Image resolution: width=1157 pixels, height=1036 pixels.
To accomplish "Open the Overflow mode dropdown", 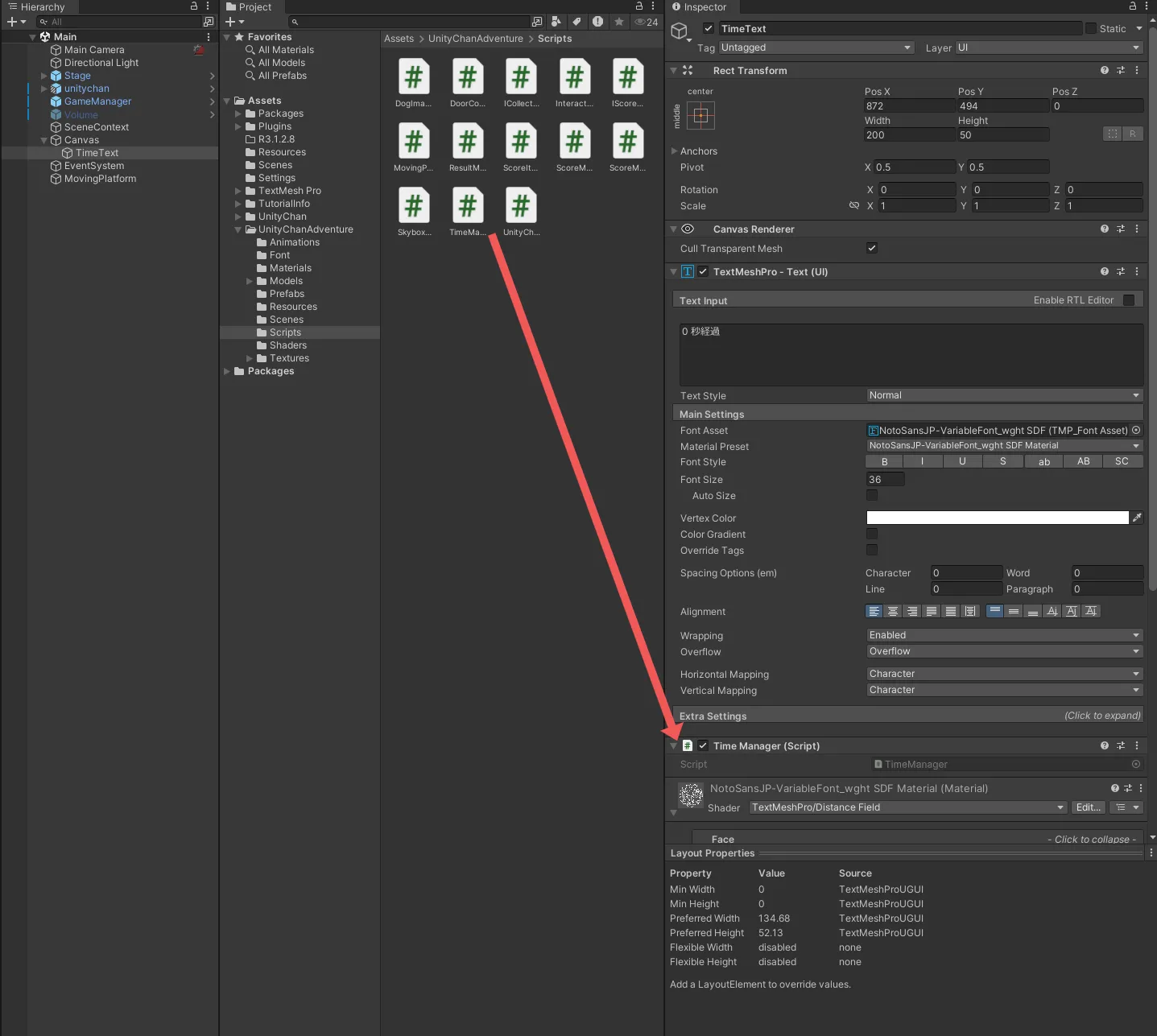I will point(1003,651).
